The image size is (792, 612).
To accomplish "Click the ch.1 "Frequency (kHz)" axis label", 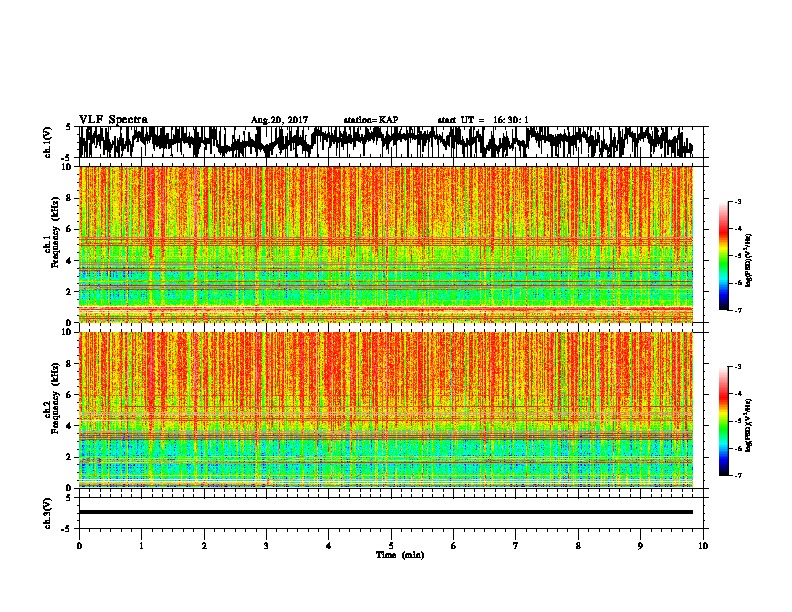I will pyautogui.click(x=55, y=233).
